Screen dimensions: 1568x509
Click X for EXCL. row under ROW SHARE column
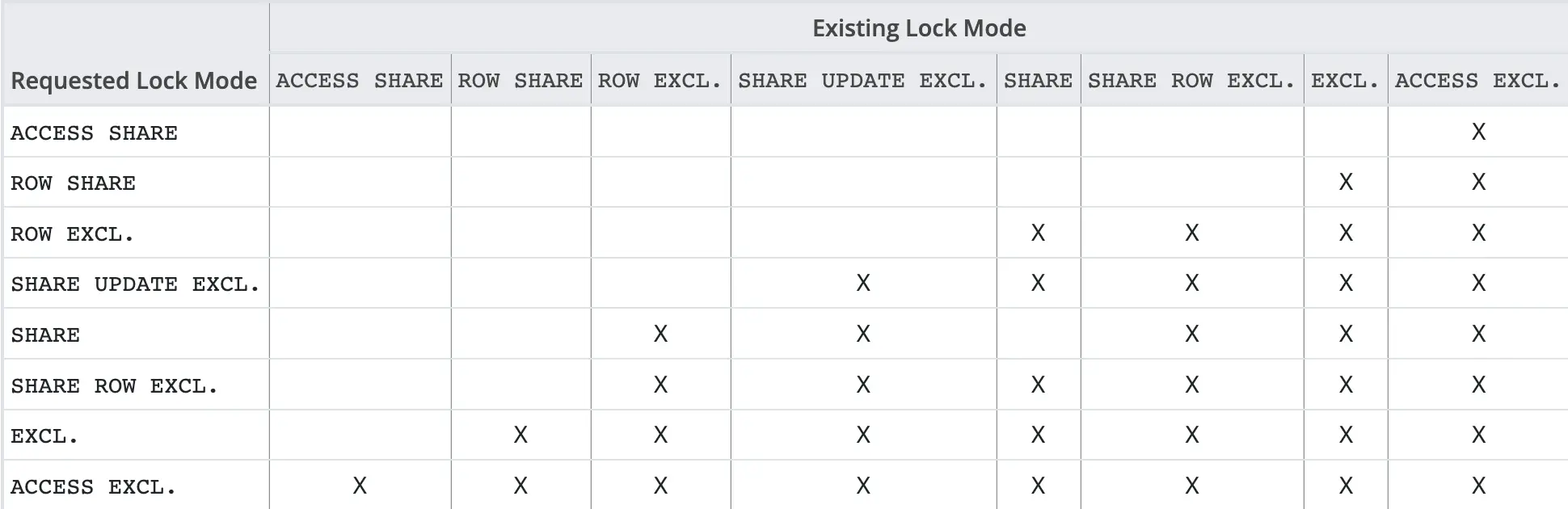pos(521,435)
